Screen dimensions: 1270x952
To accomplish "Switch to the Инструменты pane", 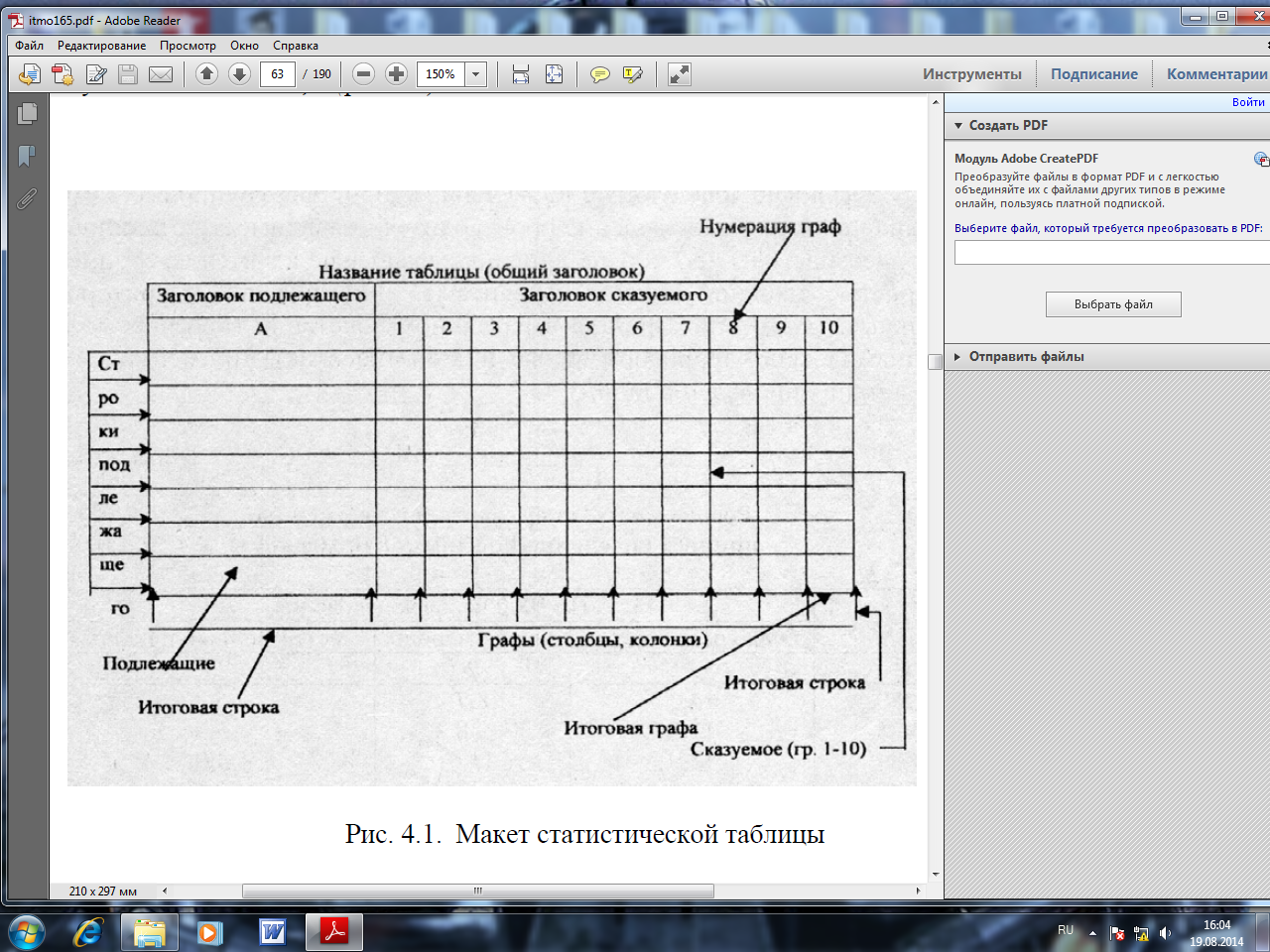I will coord(972,74).
